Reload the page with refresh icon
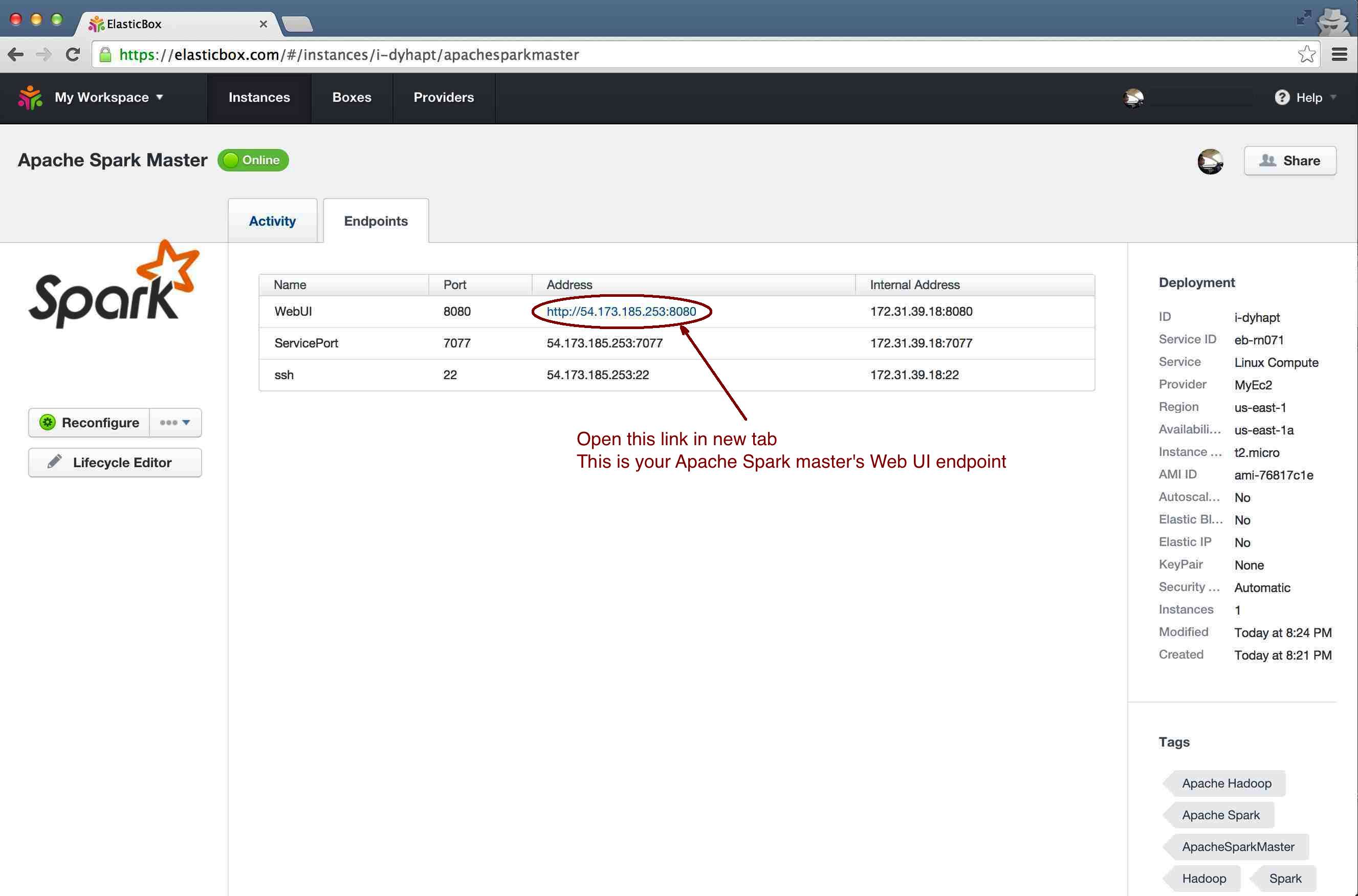The height and width of the screenshot is (896, 1358). click(73, 54)
